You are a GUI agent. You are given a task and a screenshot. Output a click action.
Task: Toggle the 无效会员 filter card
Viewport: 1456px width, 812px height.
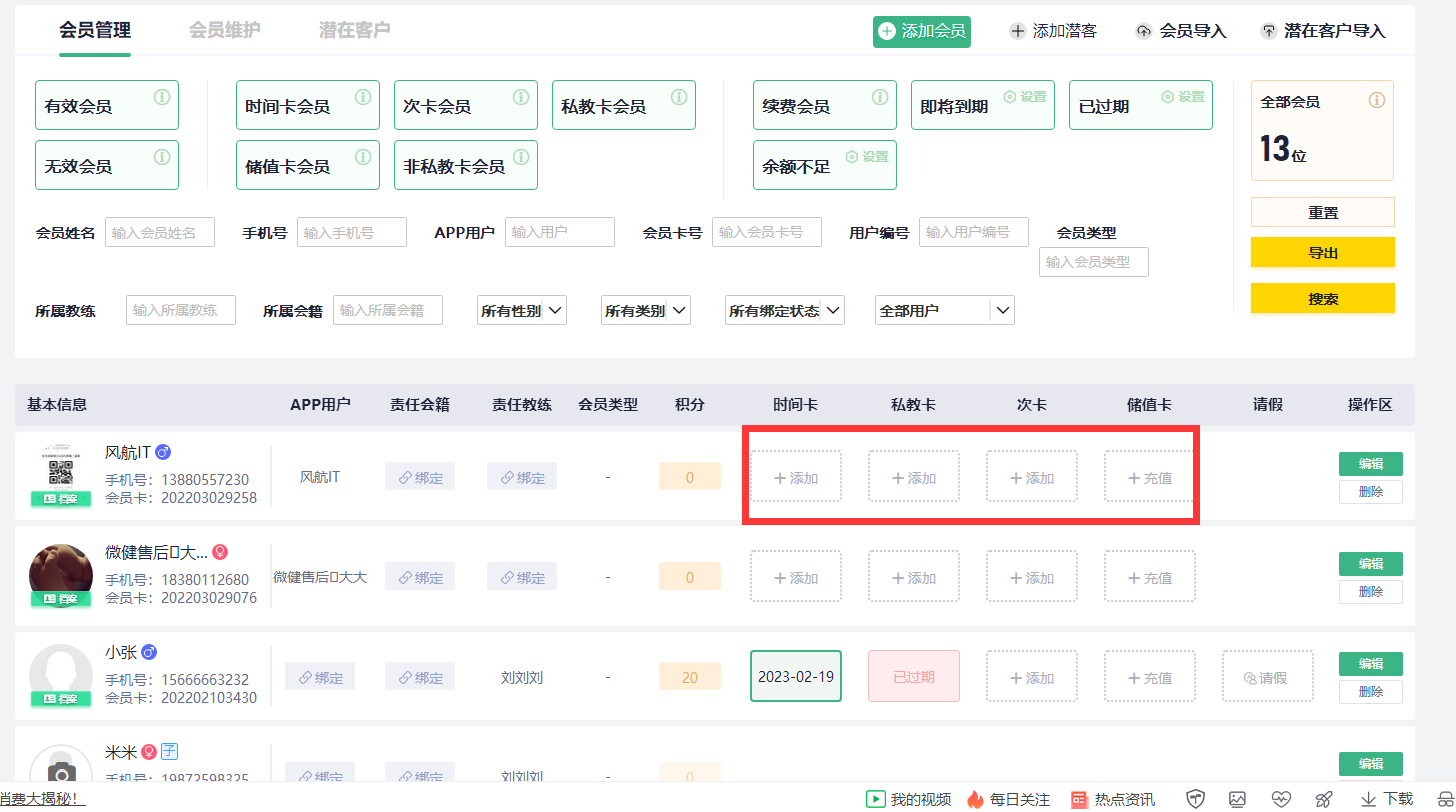[x=106, y=166]
